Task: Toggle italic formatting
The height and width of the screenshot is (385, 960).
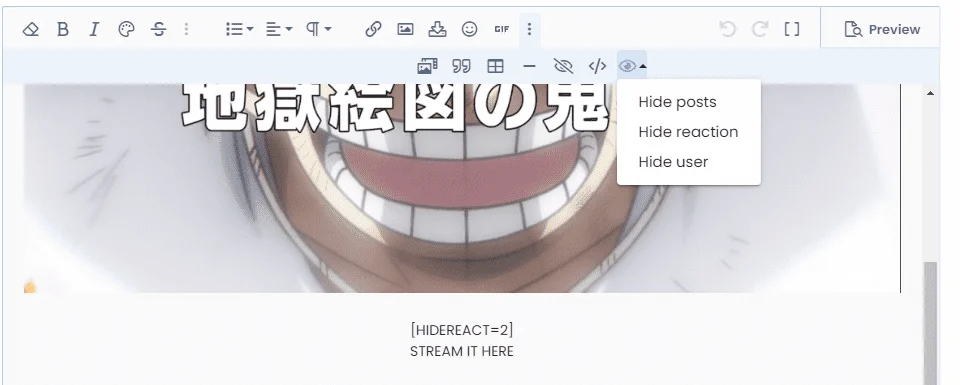Action: (x=94, y=29)
